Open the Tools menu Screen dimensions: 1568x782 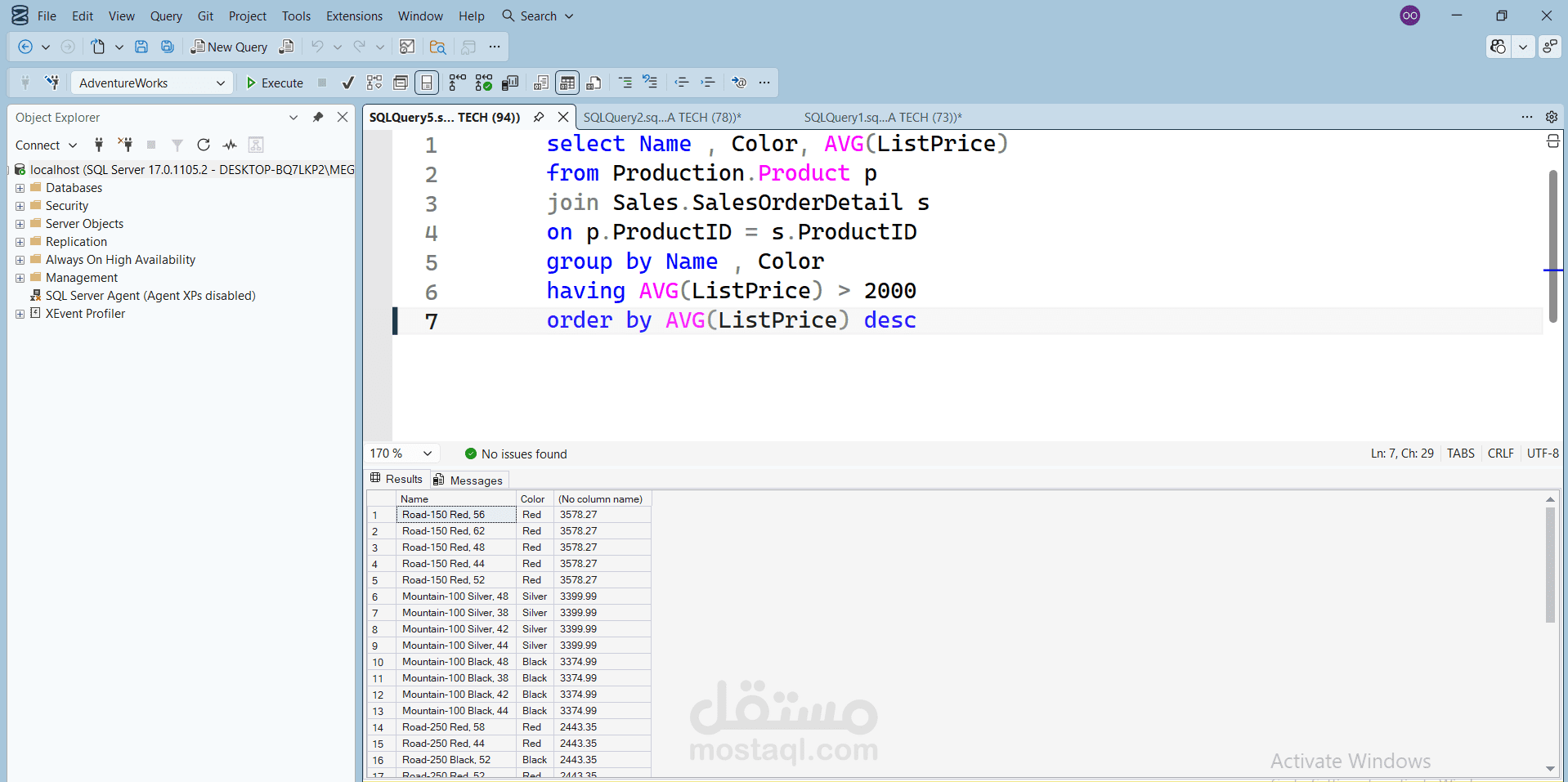coord(296,16)
